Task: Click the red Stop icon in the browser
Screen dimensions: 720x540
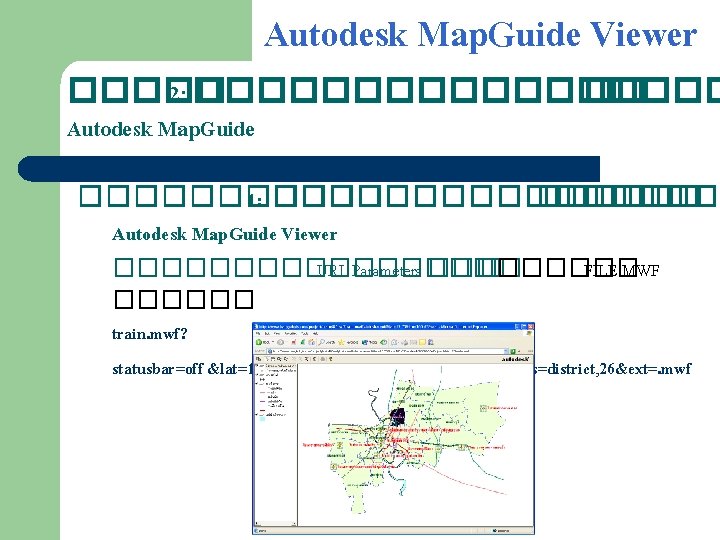Action: (x=294, y=342)
